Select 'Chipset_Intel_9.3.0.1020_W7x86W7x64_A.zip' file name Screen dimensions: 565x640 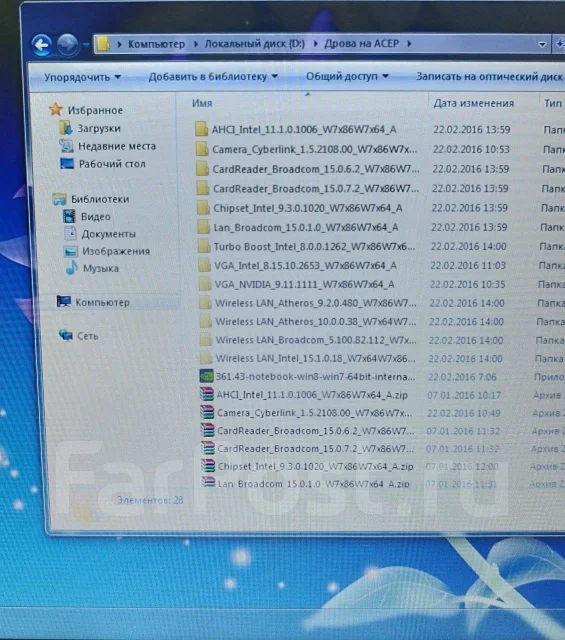click(315, 466)
